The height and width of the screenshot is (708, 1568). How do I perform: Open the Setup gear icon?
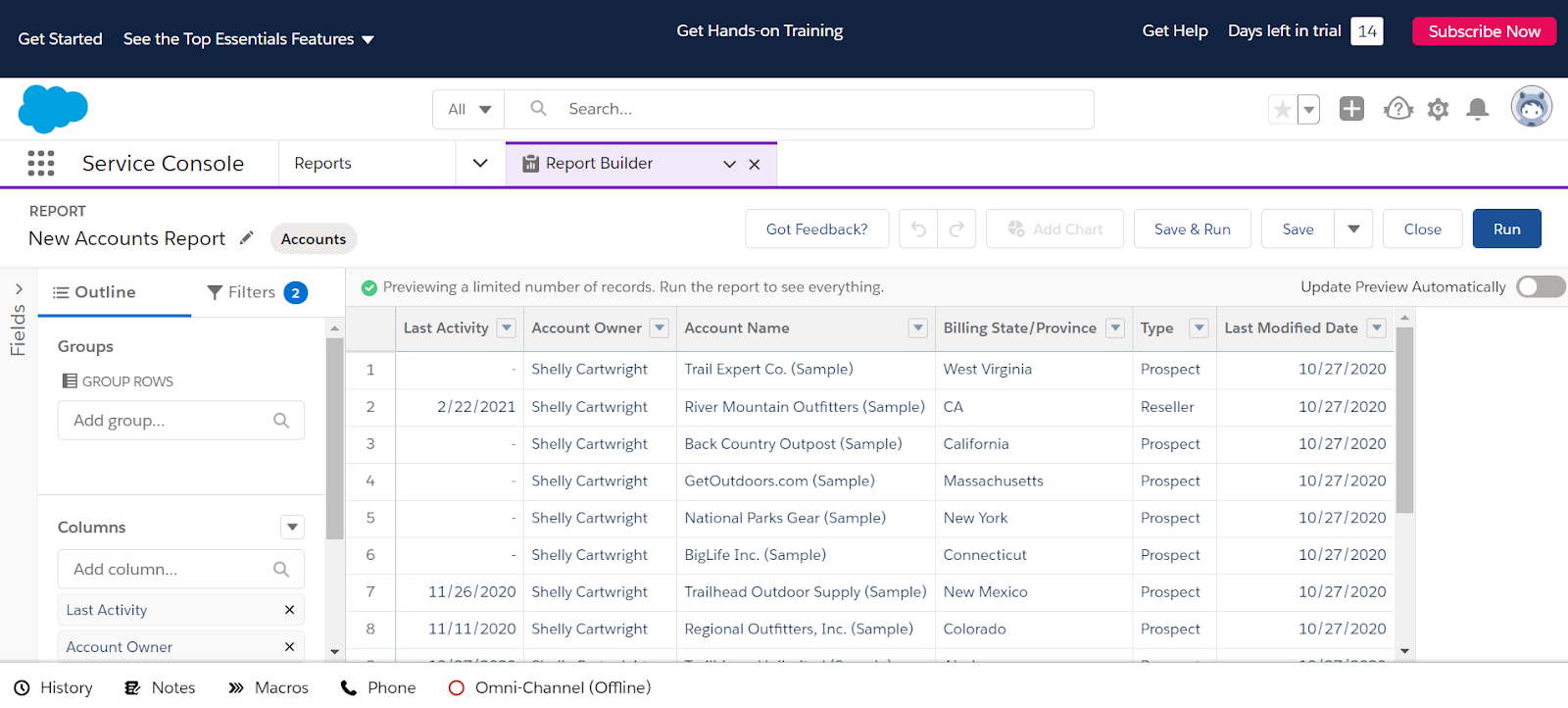(1438, 110)
